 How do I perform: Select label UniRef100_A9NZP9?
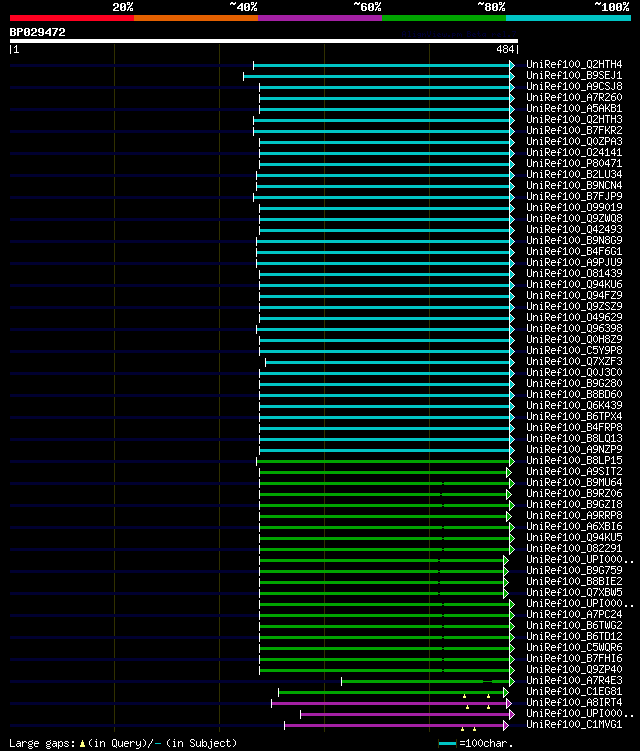point(574,450)
